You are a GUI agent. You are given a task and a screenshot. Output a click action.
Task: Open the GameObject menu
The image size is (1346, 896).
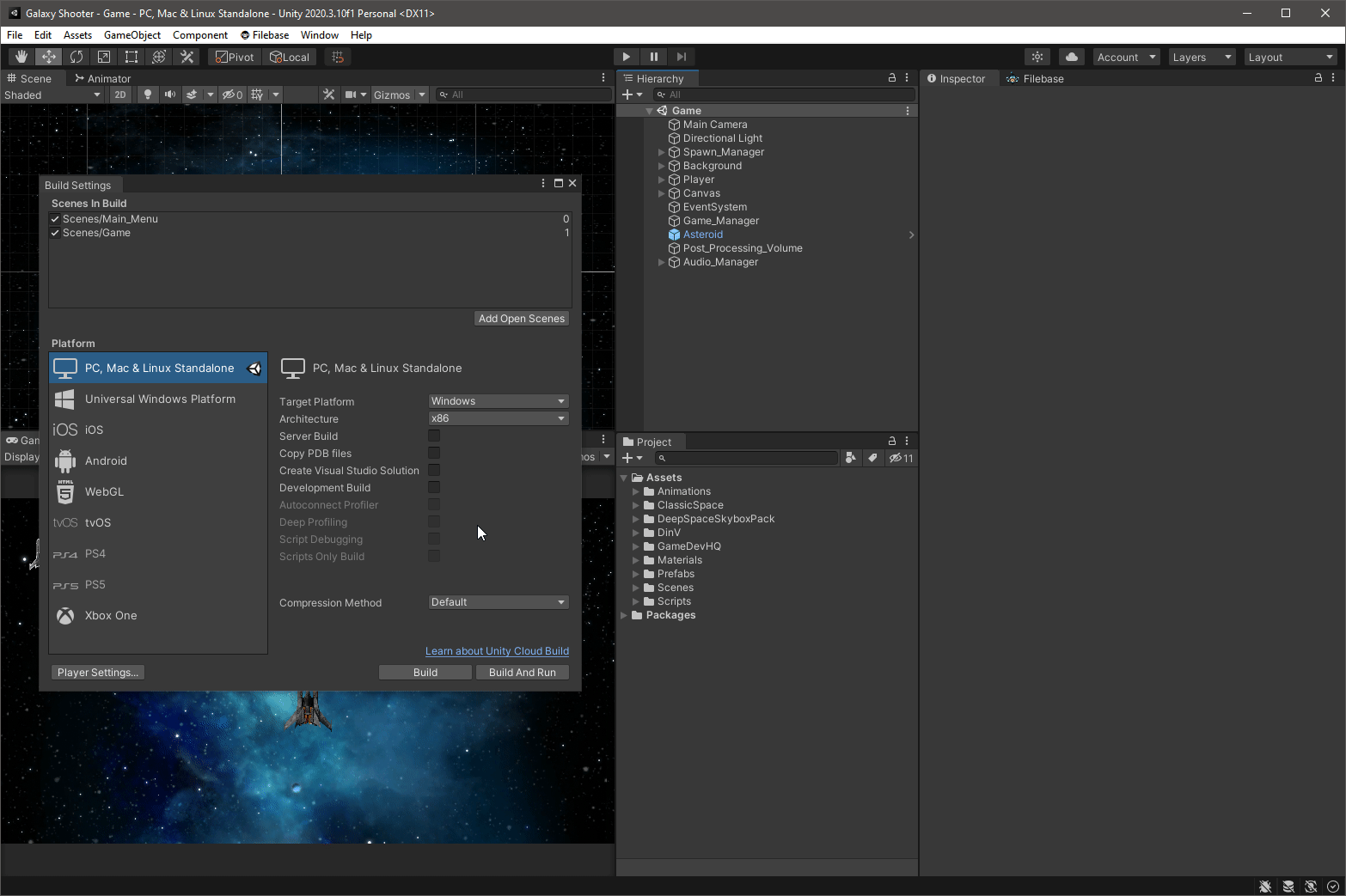click(132, 35)
